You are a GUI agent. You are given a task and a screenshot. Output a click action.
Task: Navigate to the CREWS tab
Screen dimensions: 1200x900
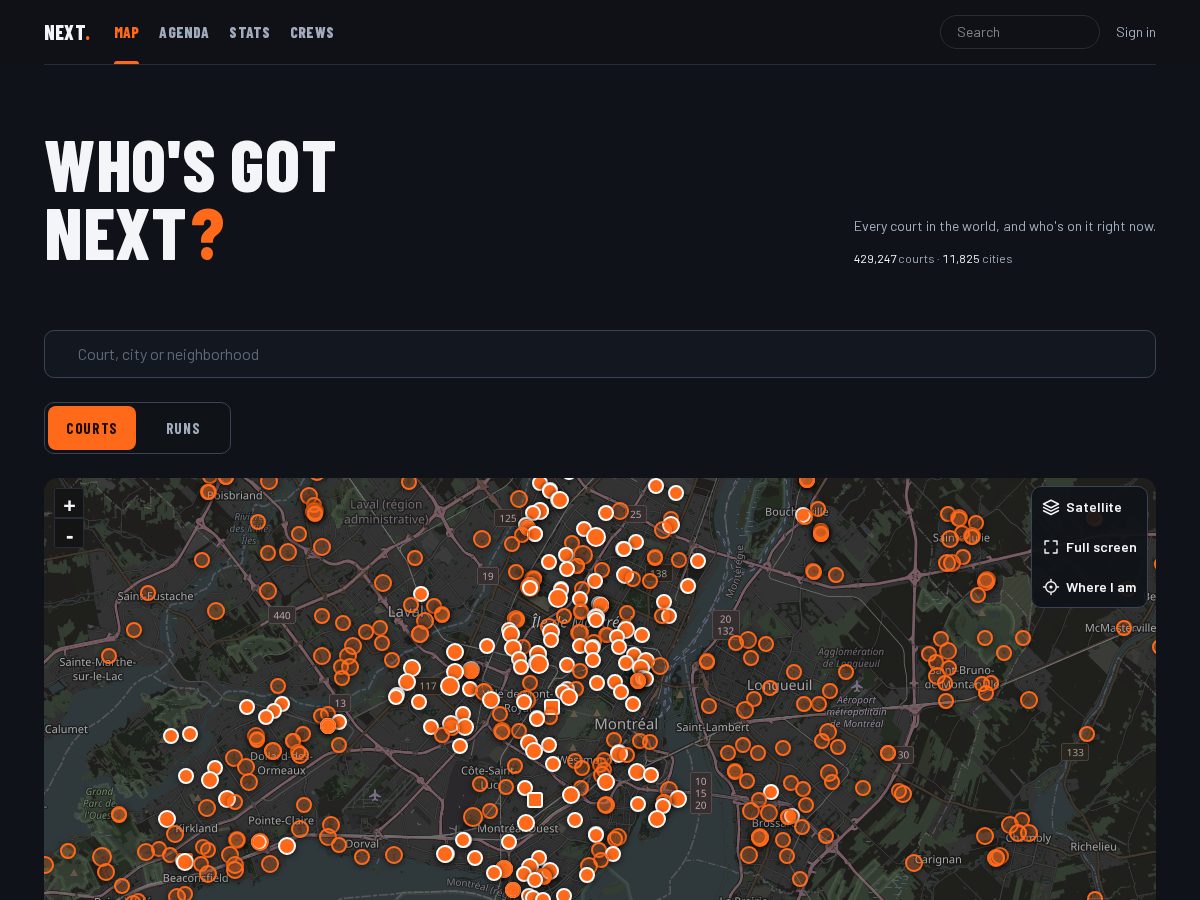tap(312, 32)
